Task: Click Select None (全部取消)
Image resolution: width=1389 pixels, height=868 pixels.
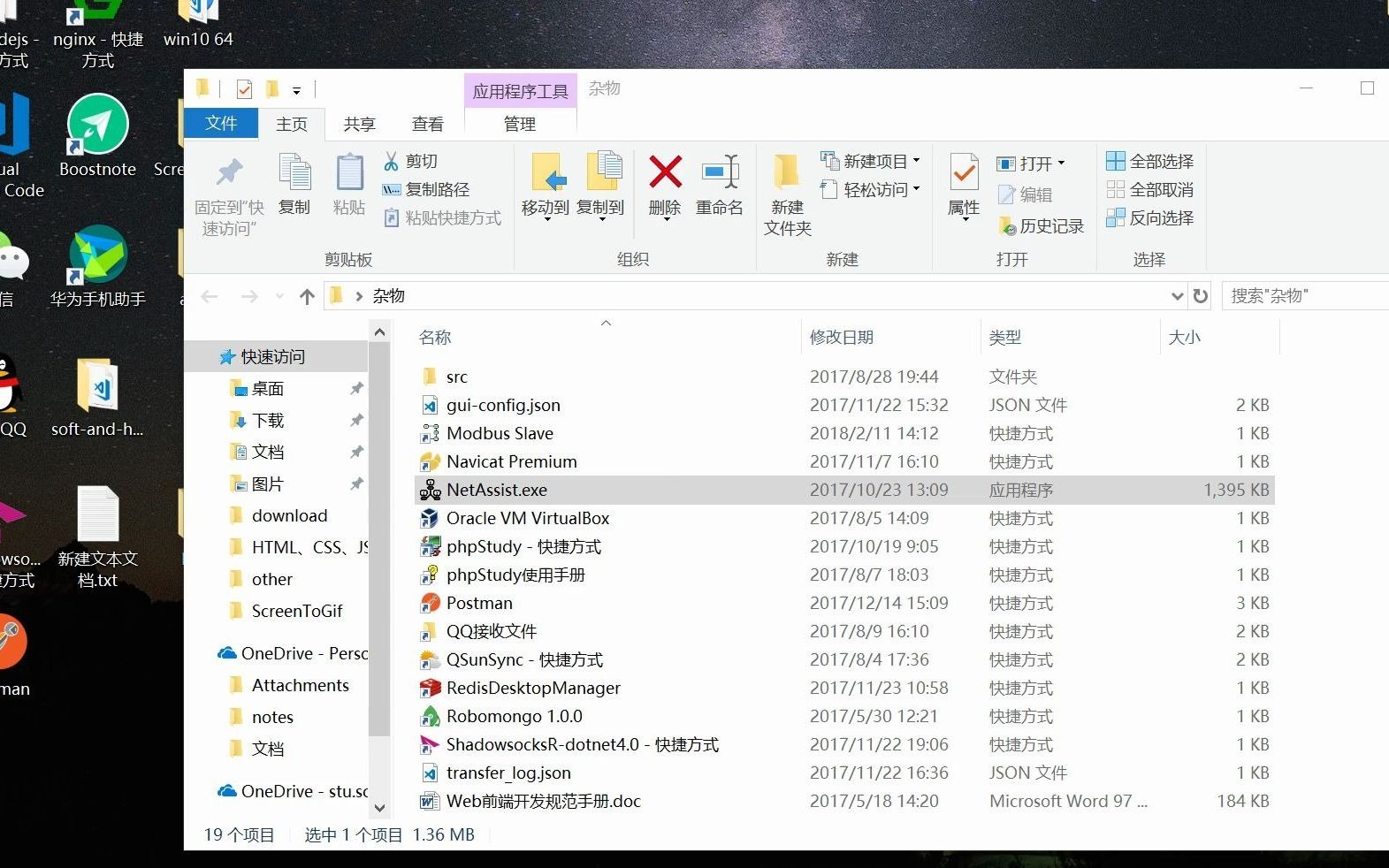Action: point(1150,189)
